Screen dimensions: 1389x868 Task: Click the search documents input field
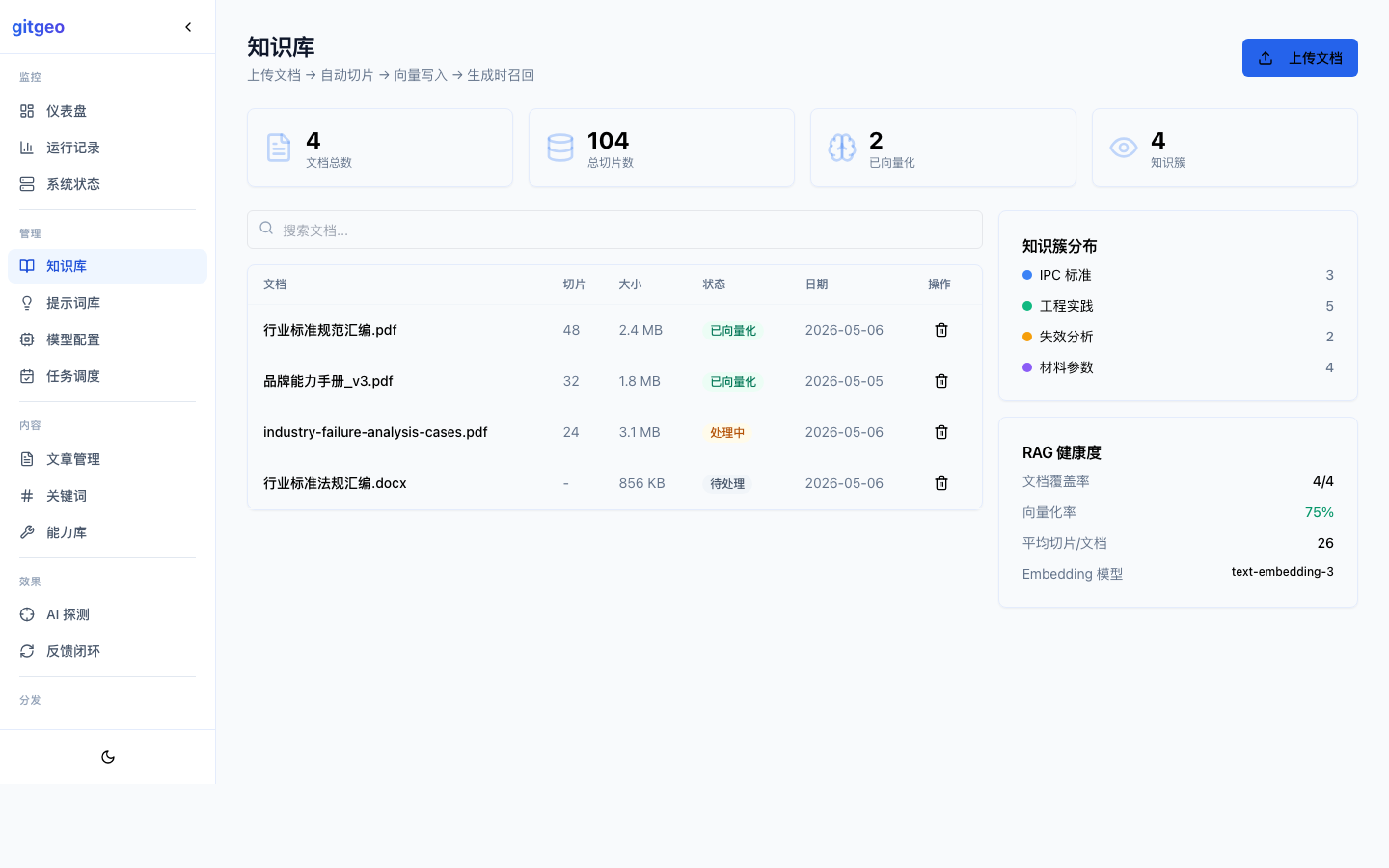click(614, 230)
